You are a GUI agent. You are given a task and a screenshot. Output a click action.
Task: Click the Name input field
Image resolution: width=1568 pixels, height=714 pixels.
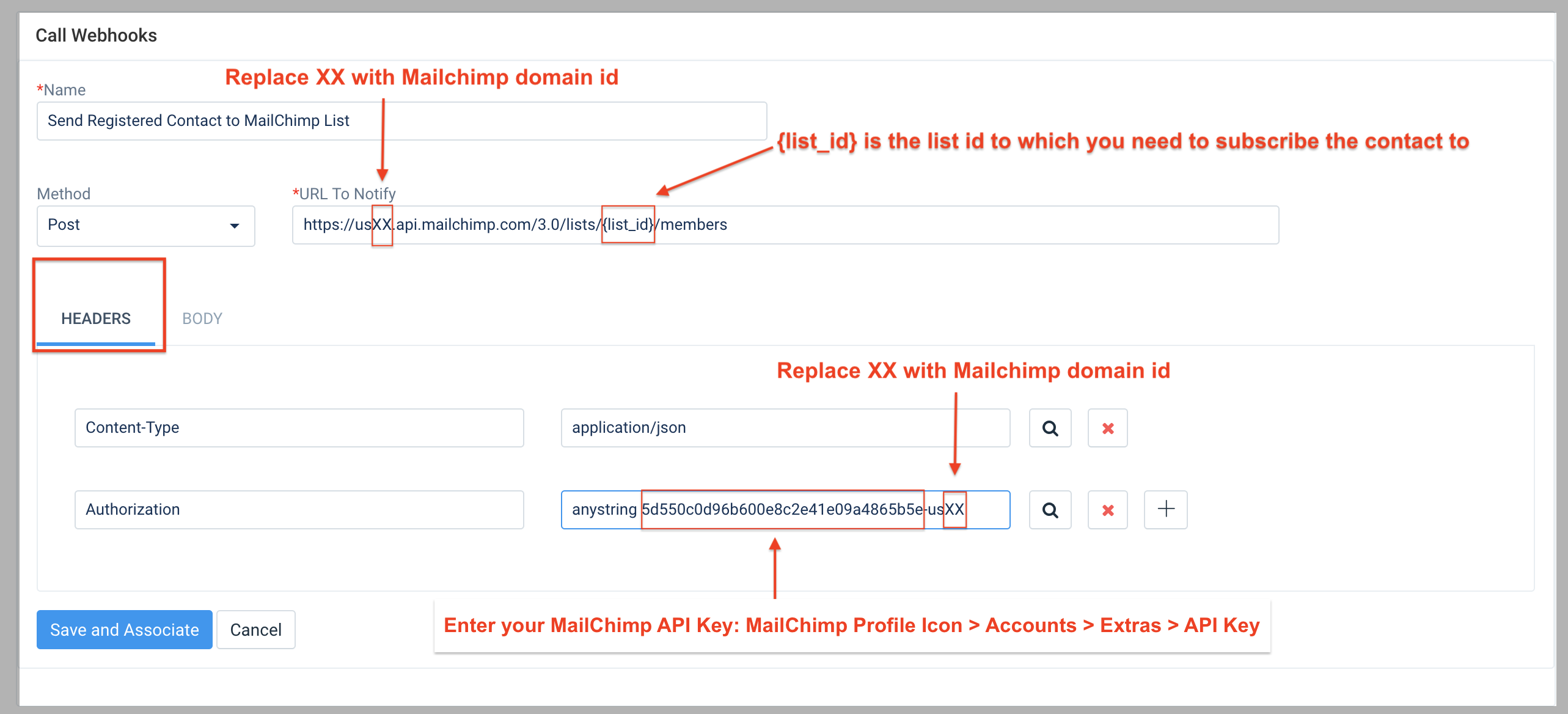click(x=401, y=121)
